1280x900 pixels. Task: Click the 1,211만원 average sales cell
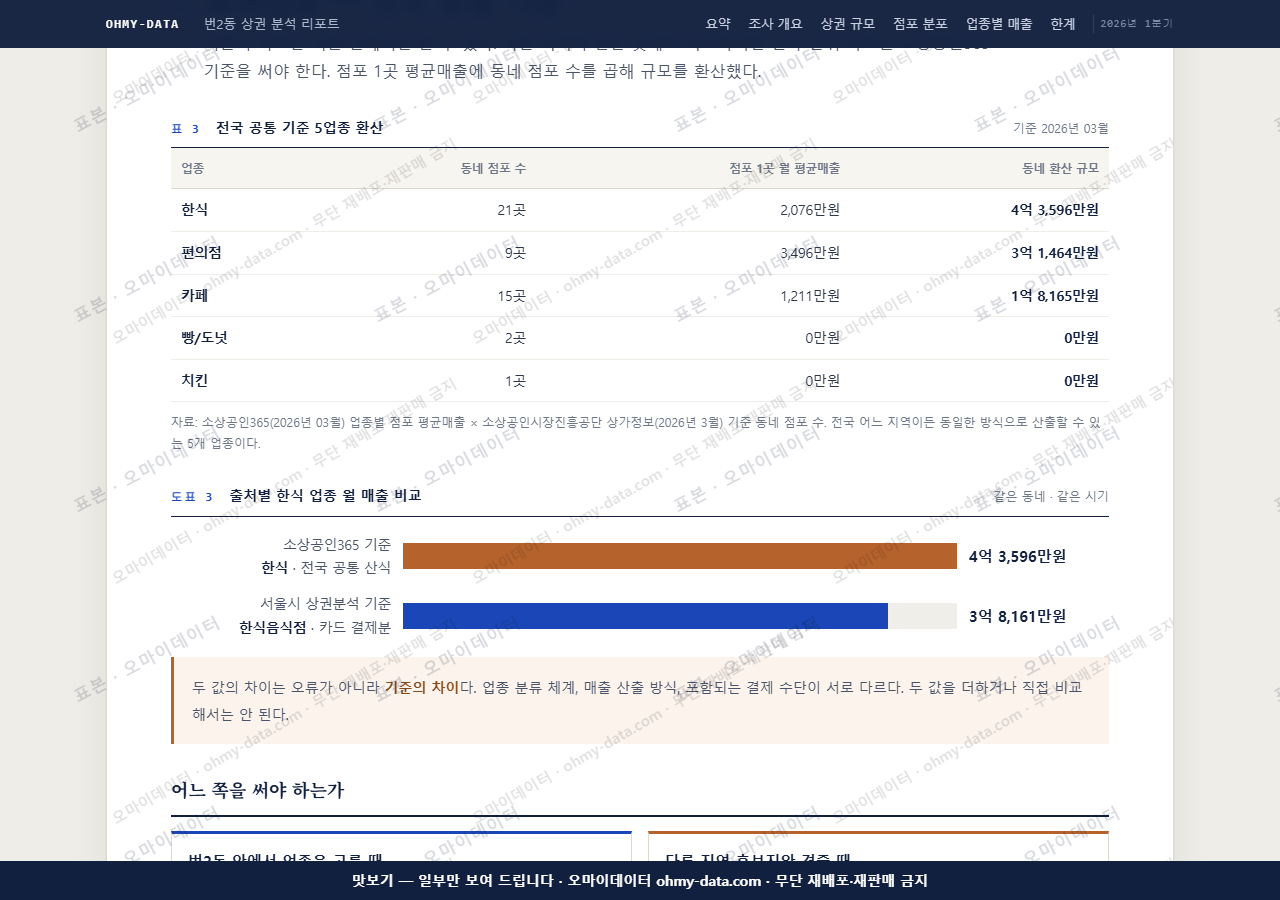click(x=810, y=295)
